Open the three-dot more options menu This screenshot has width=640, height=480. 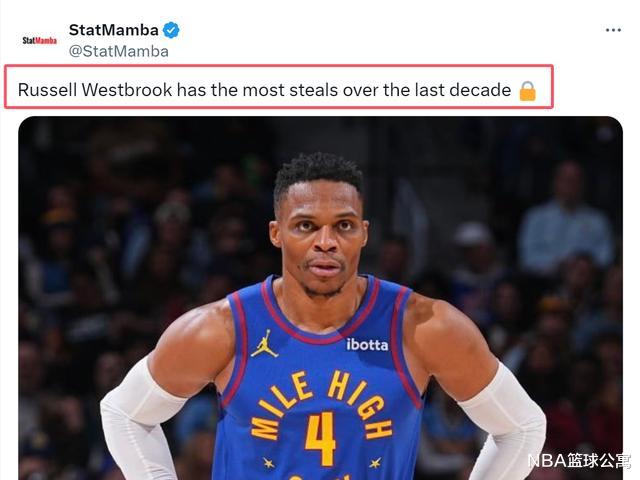click(613, 30)
